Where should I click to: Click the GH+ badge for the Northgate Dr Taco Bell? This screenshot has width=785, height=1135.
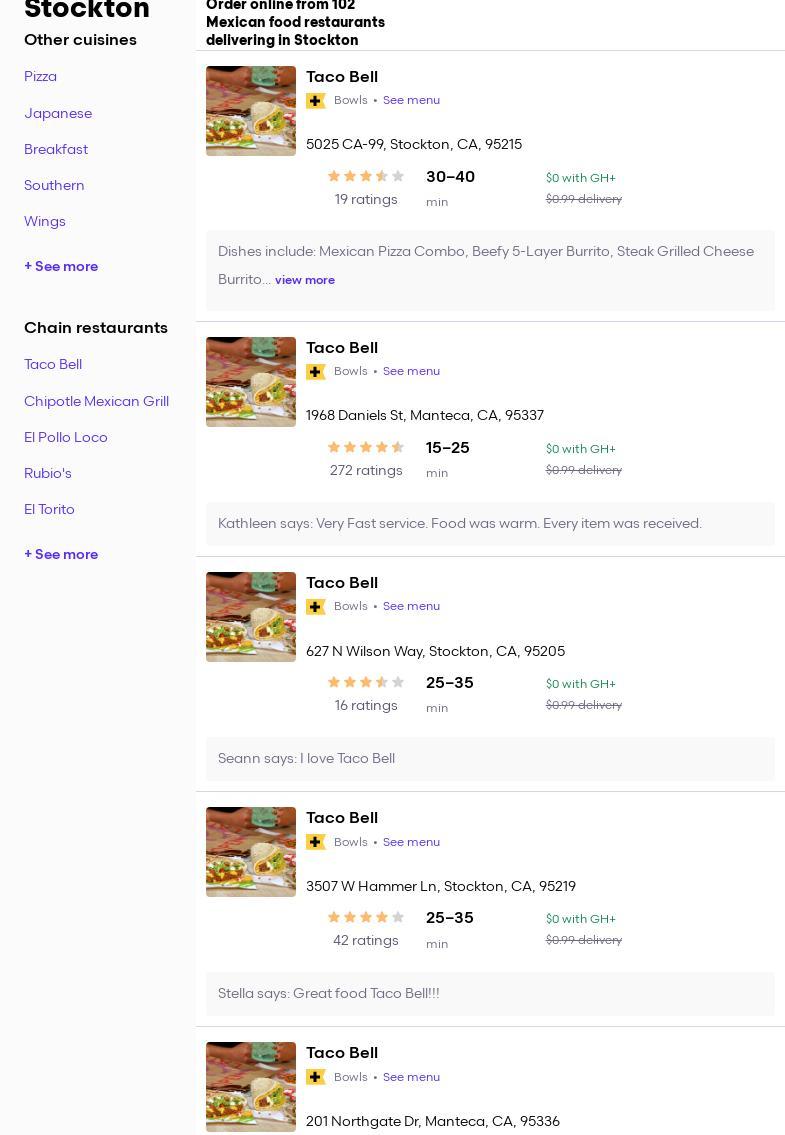316,1077
